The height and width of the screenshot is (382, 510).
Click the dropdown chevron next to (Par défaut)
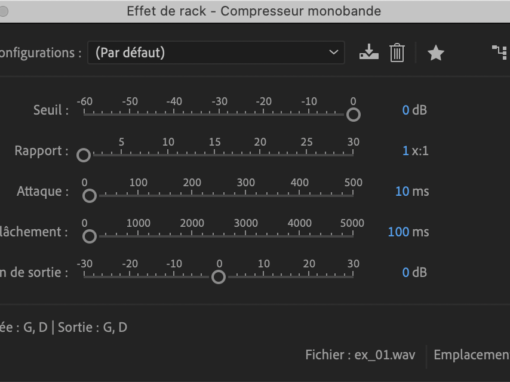333,53
